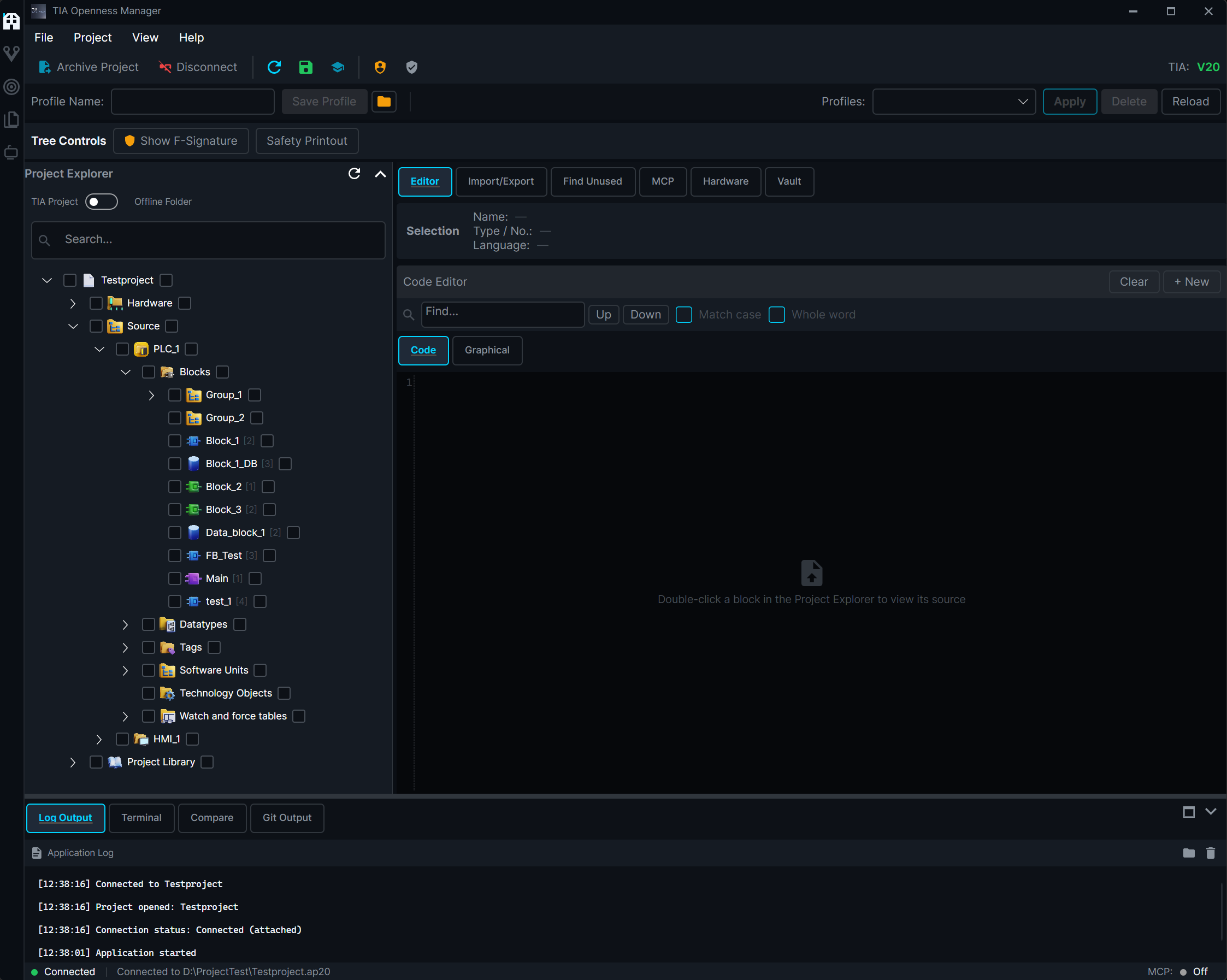Screen dimensions: 1227x980
Task: Click the Profile Name input field
Action: [192, 101]
